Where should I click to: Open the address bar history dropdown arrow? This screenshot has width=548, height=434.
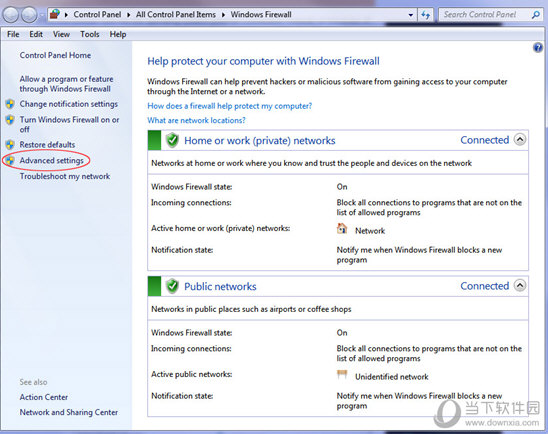coord(411,15)
